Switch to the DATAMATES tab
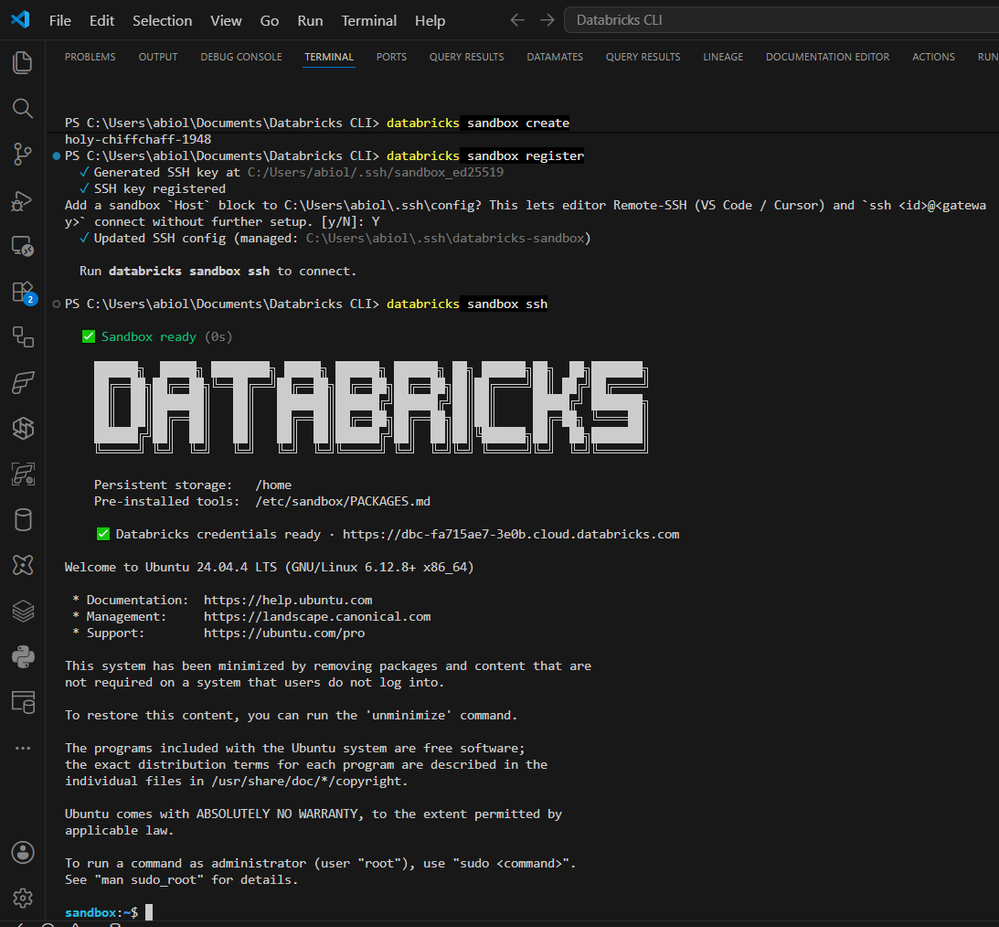The height and width of the screenshot is (927, 999). pos(554,57)
